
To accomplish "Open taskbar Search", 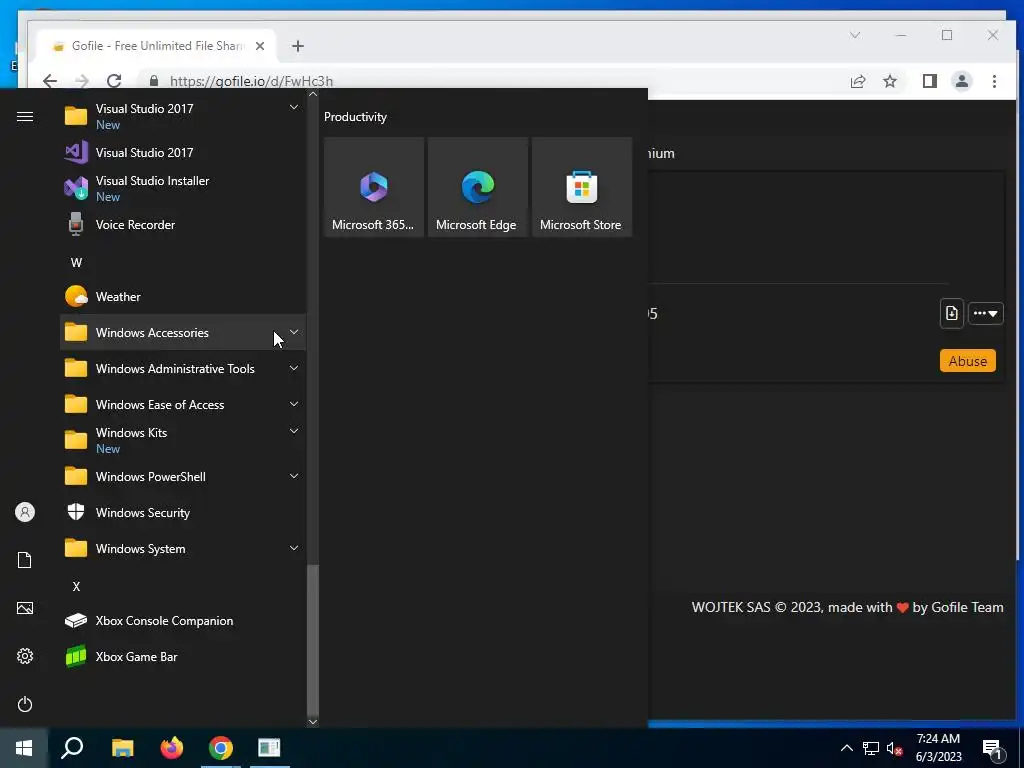I will [72, 748].
